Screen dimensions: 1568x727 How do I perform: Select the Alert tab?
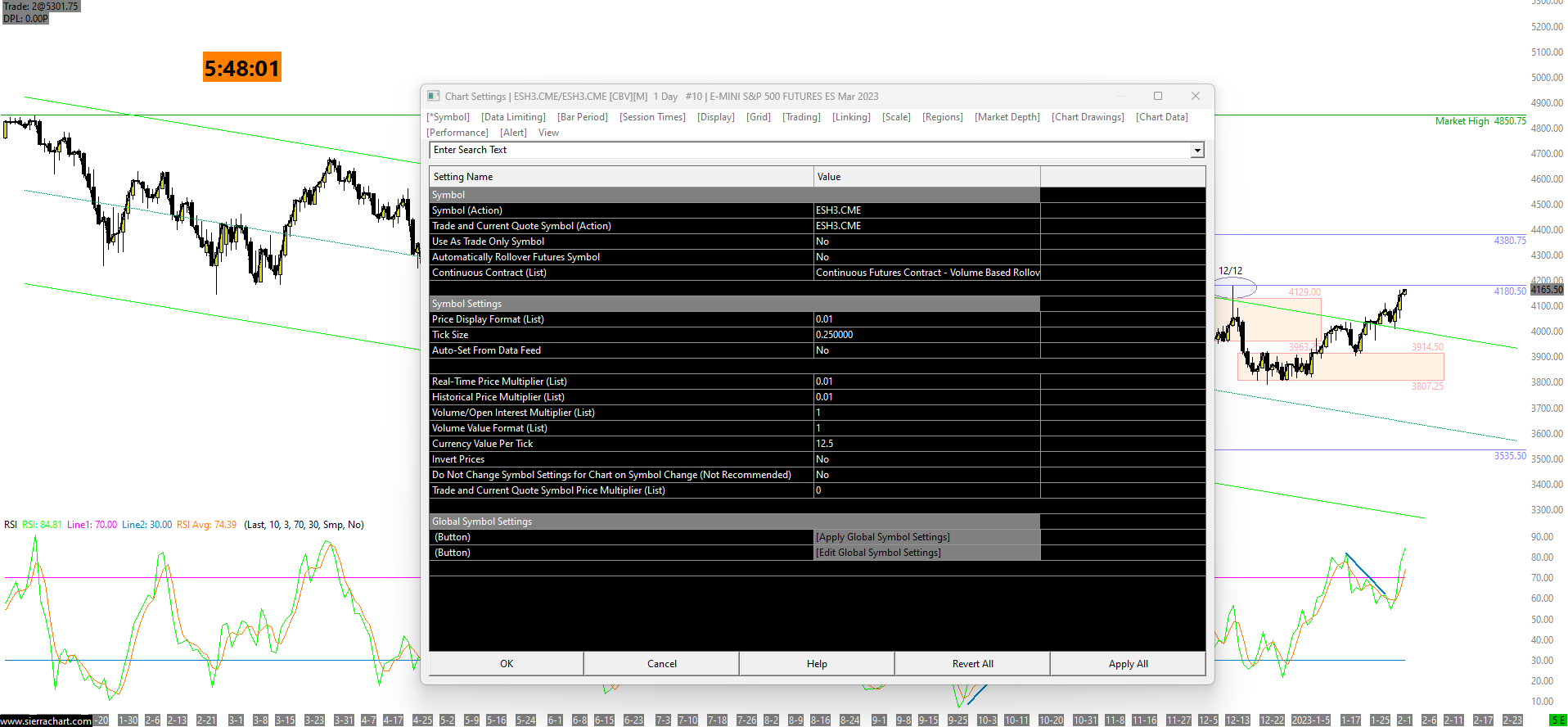[x=513, y=133]
